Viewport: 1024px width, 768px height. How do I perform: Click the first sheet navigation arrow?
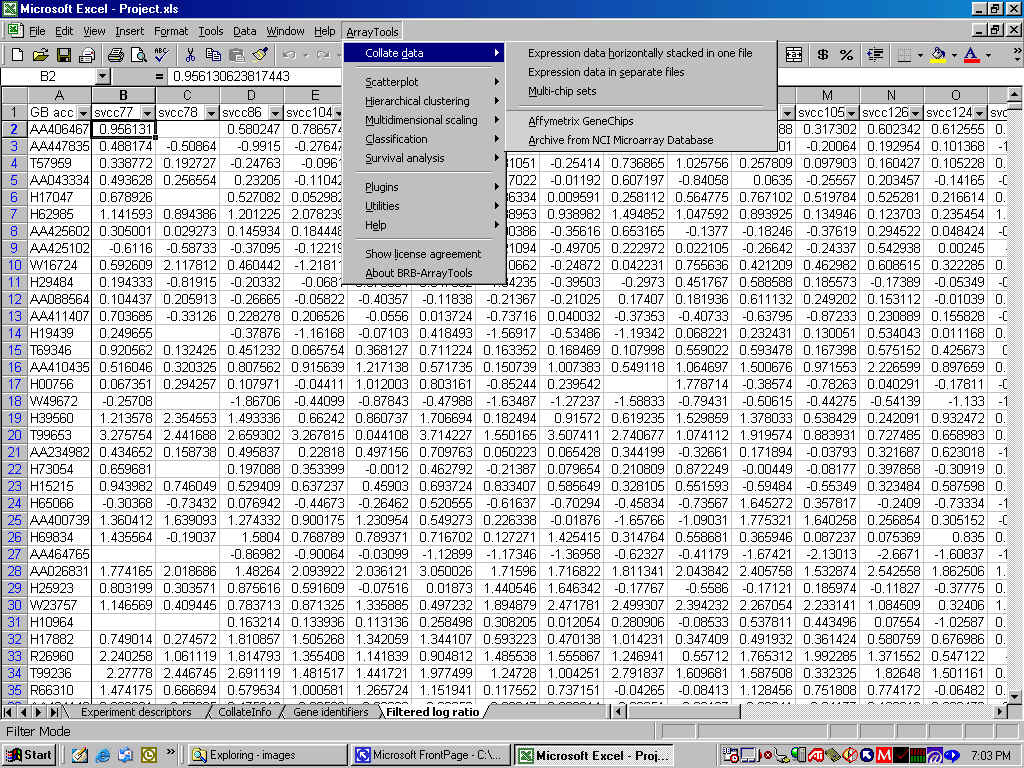(8, 712)
